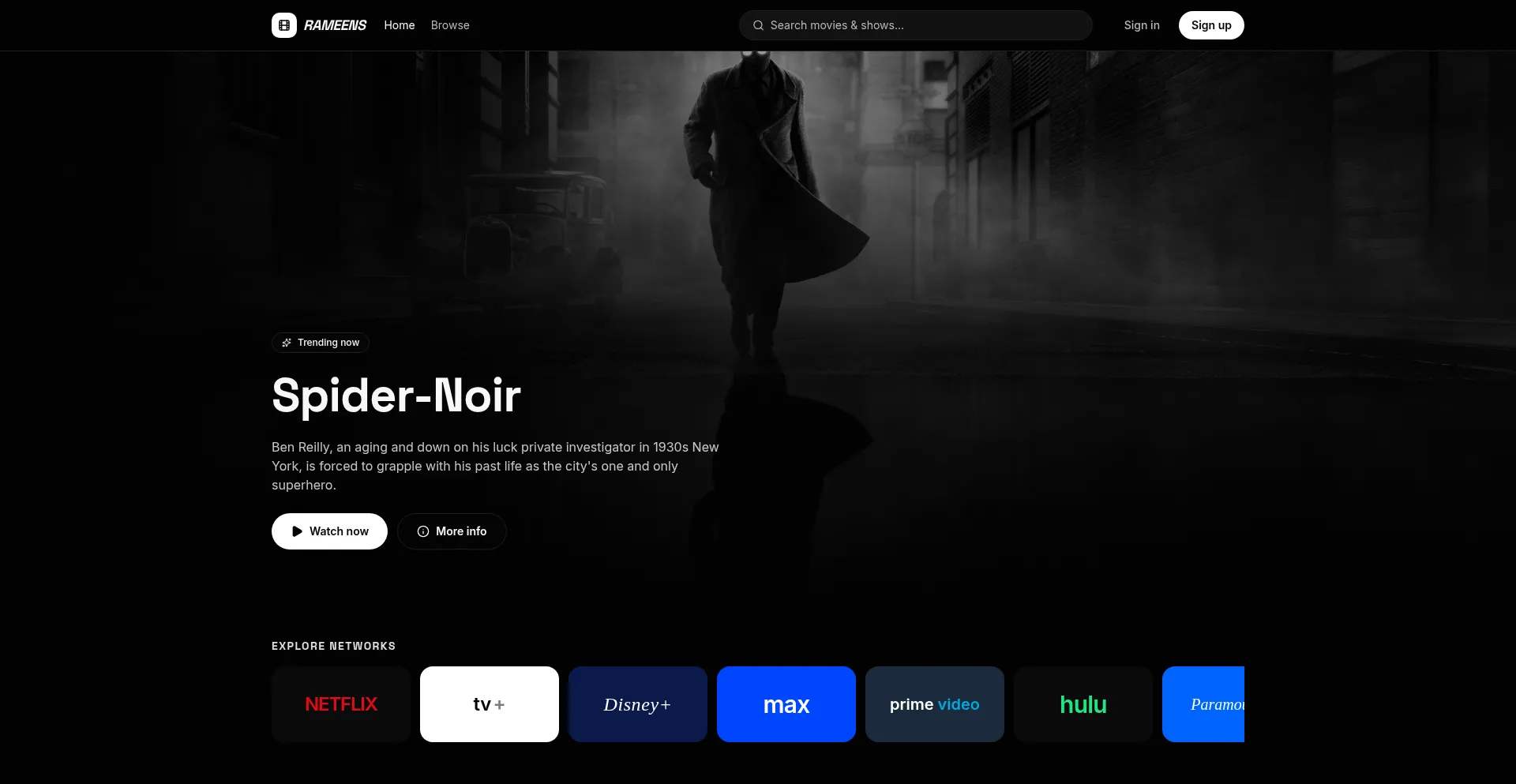
Task: Select the Disney+ network card
Action: click(638, 704)
